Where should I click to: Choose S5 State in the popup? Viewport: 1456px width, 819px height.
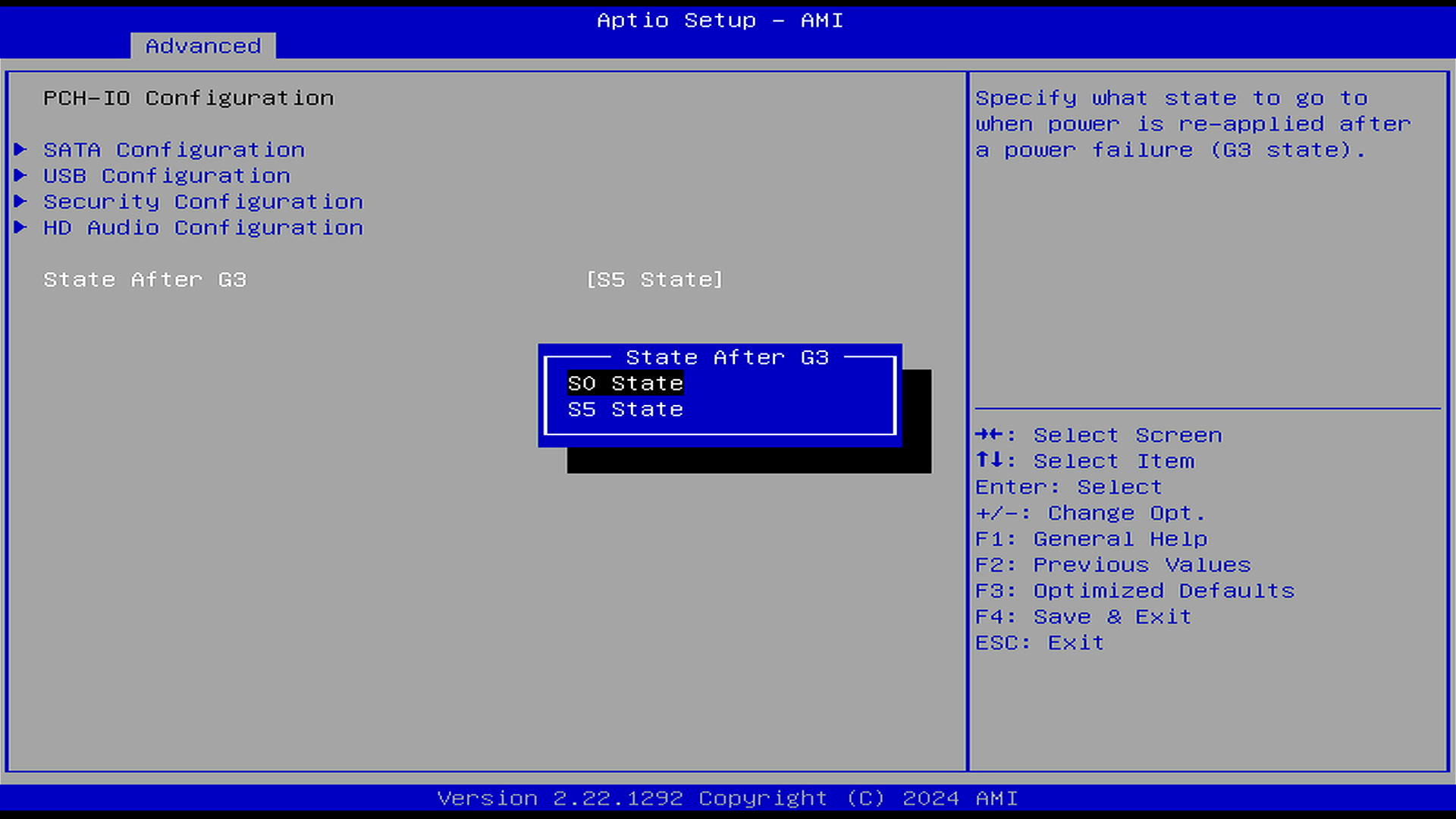pos(625,409)
